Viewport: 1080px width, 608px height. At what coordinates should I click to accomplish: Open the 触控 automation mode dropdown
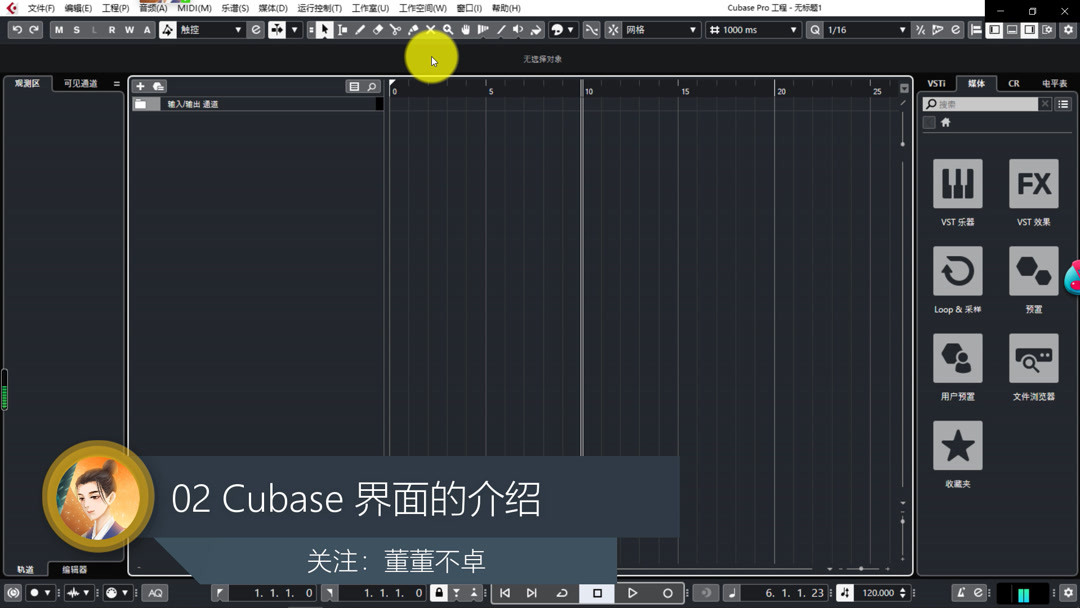pos(210,29)
